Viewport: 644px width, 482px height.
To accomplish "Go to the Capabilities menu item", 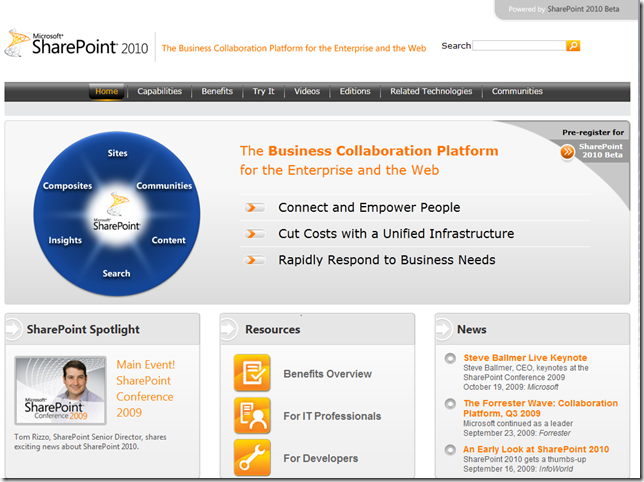I will [159, 91].
